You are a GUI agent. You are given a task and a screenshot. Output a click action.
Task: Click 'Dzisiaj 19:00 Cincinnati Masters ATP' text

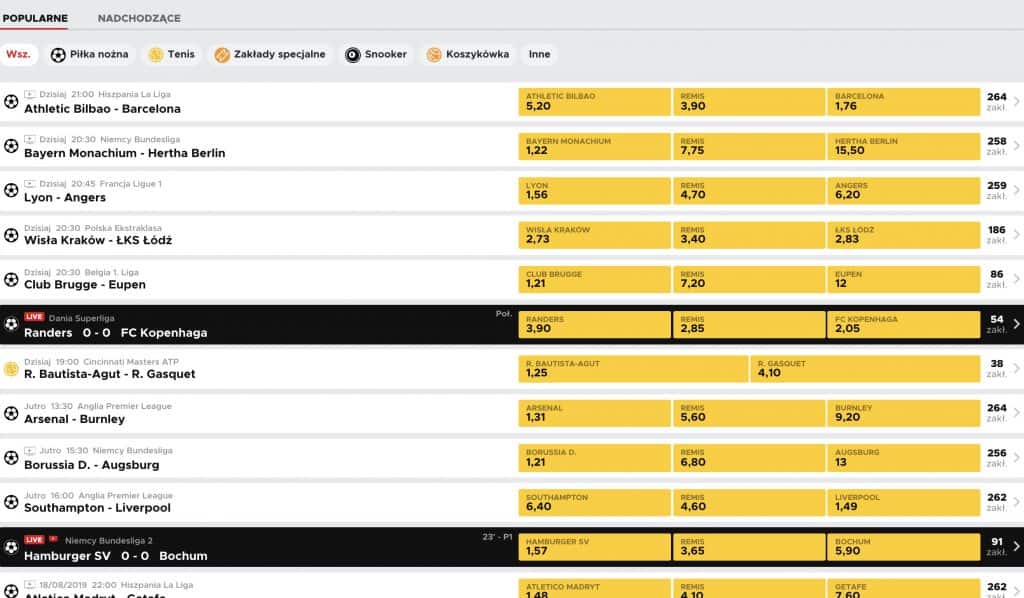coord(101,362)
